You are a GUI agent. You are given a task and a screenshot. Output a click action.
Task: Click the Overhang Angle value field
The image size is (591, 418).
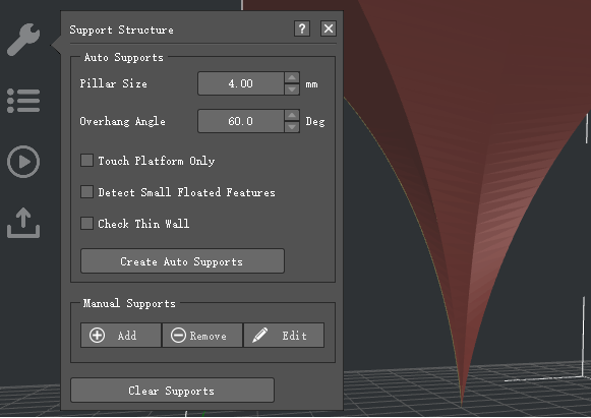pyautogui.click(x=241, y=121)
